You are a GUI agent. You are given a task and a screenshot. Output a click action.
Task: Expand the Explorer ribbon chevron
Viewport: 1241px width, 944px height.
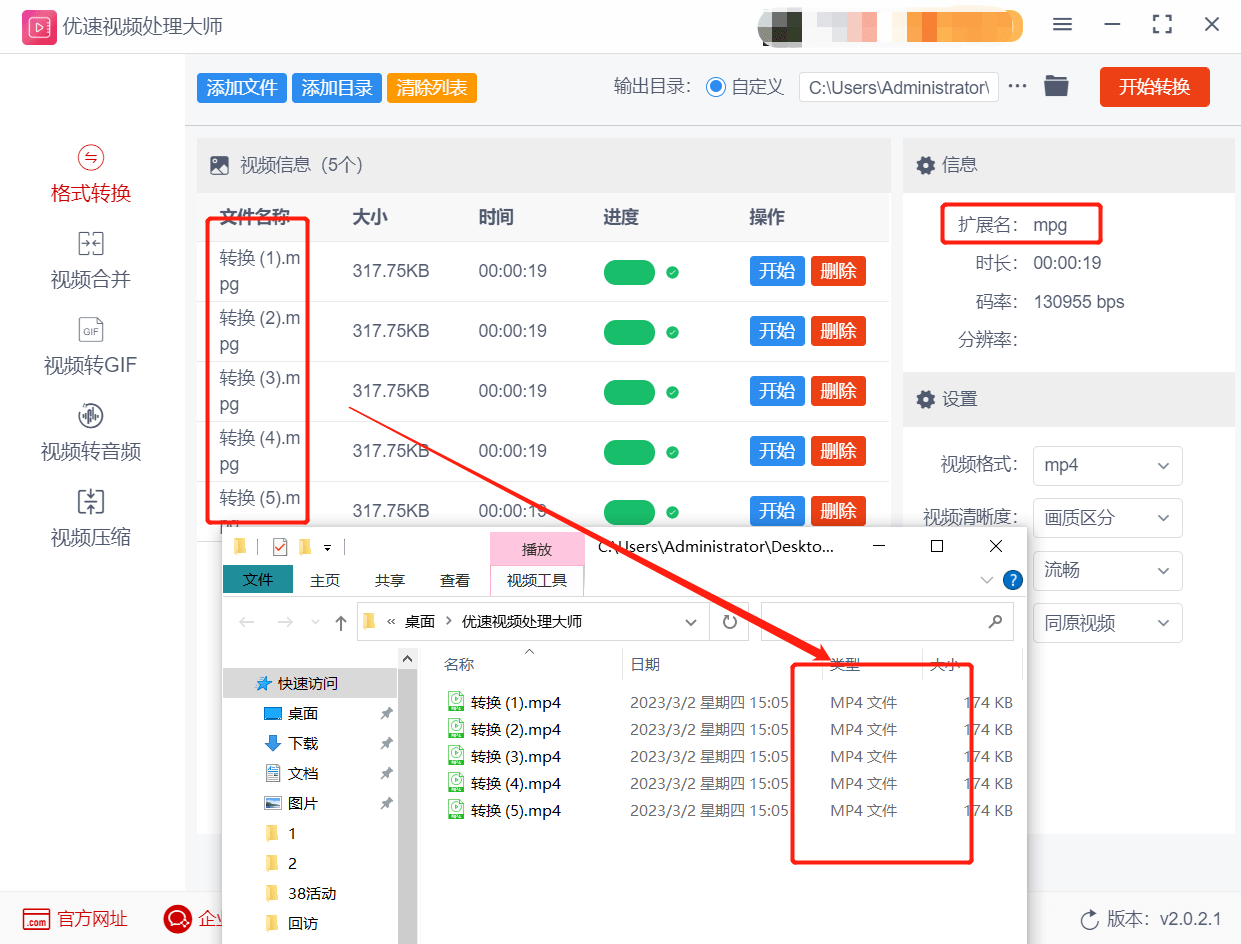coord(987,580)
